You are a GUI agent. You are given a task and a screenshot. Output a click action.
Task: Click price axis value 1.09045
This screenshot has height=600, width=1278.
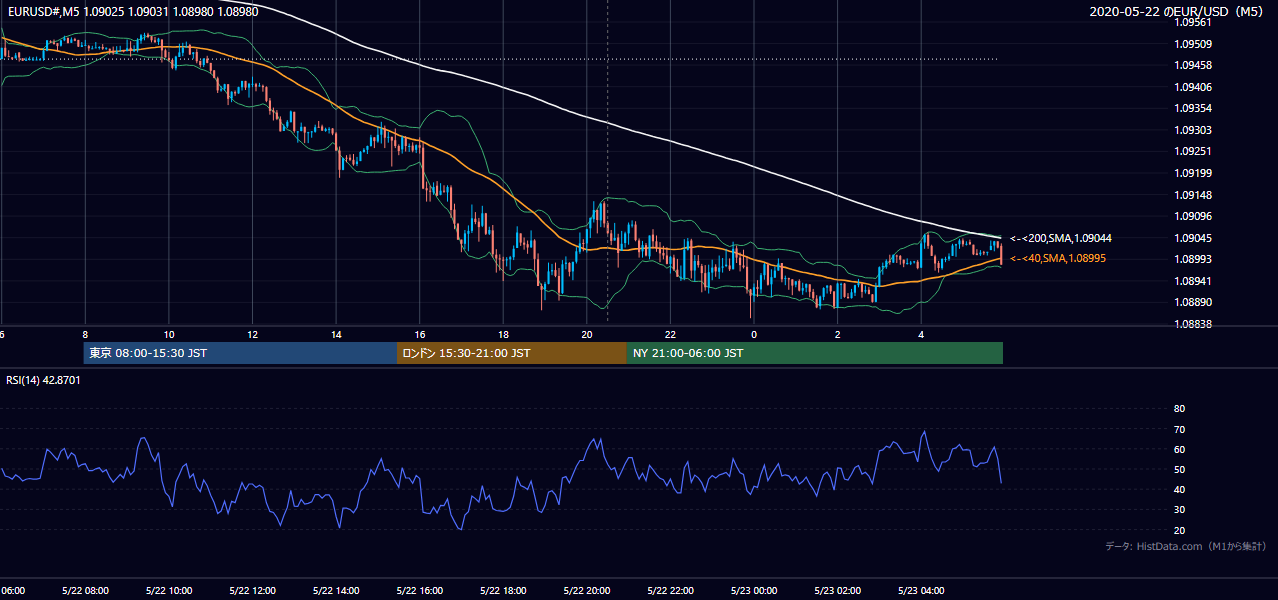pyautogui.click(x=1192, y=238)
